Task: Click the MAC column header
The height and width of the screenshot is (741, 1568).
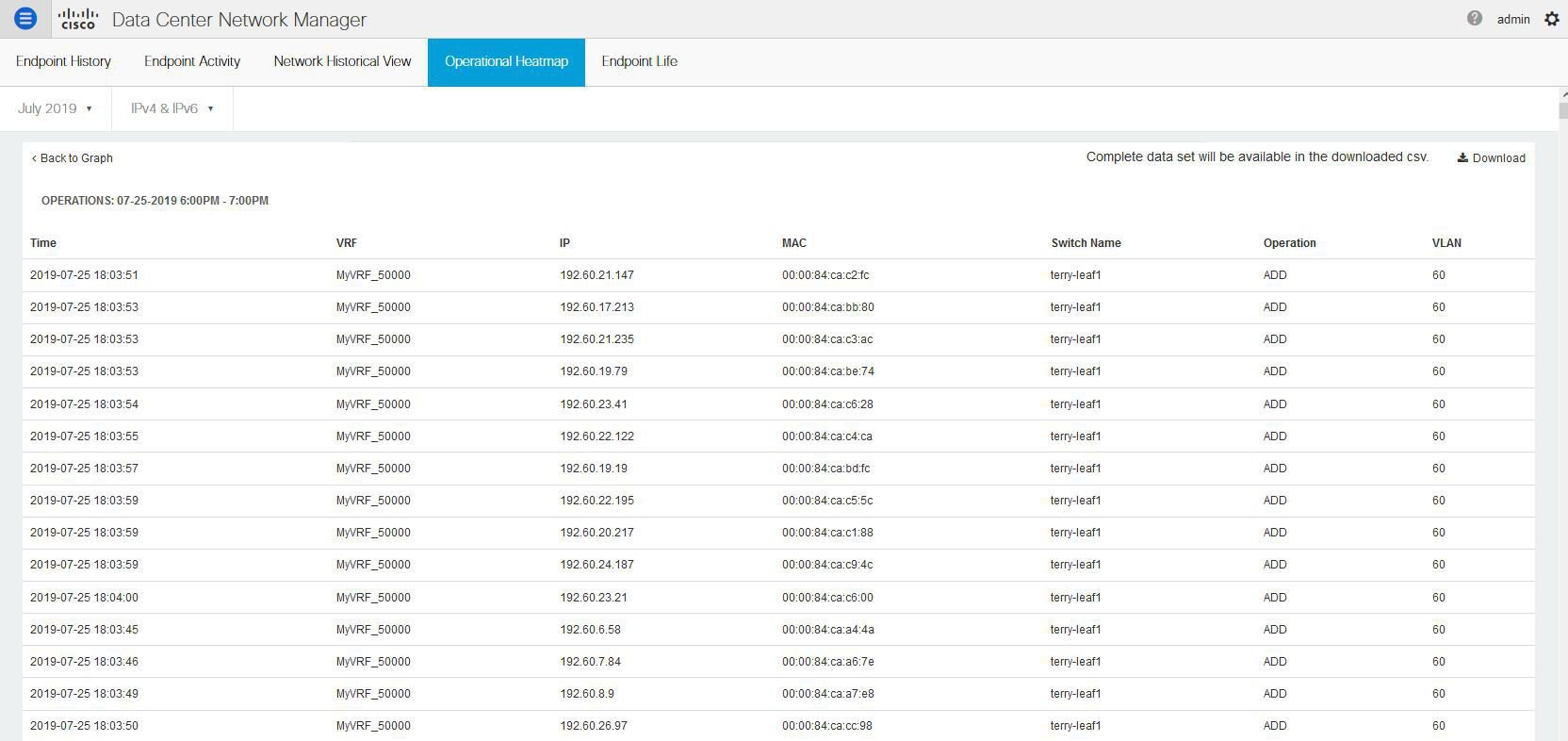Action: tap(794, 243)
